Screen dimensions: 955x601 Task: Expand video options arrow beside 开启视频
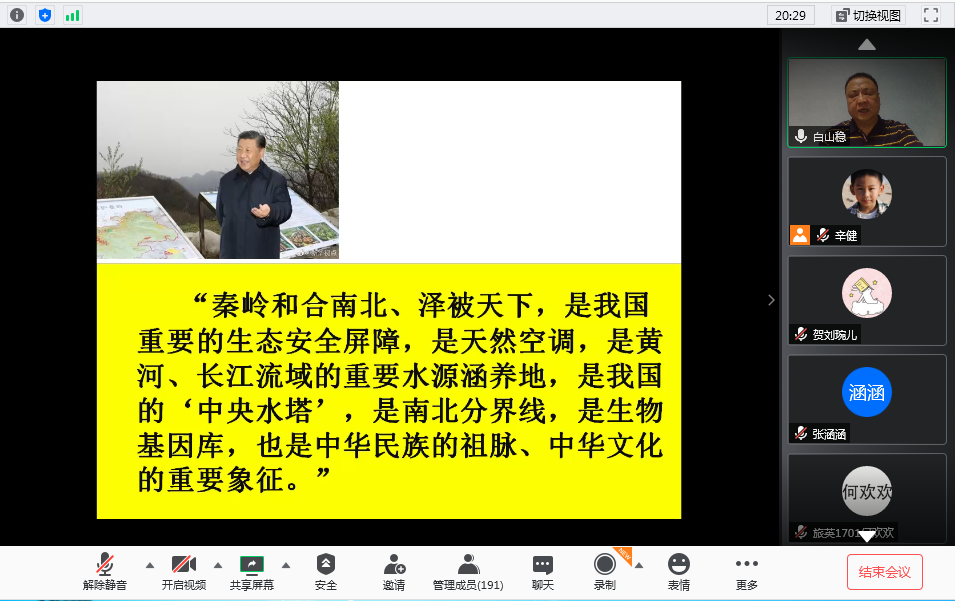click(x=218, y=565)
